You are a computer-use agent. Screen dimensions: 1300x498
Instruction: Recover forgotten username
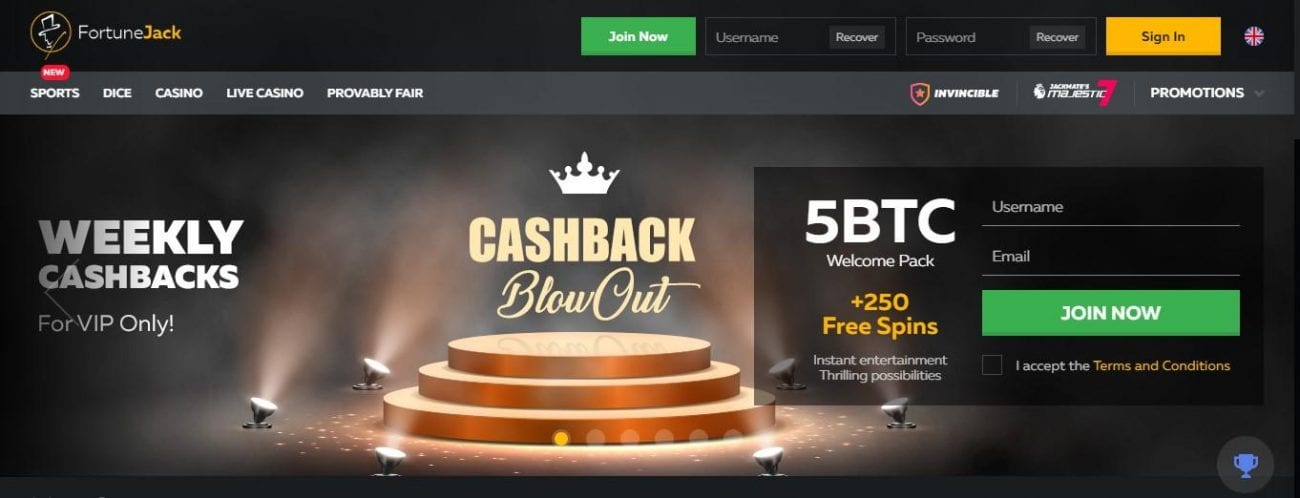click(857, 37)
